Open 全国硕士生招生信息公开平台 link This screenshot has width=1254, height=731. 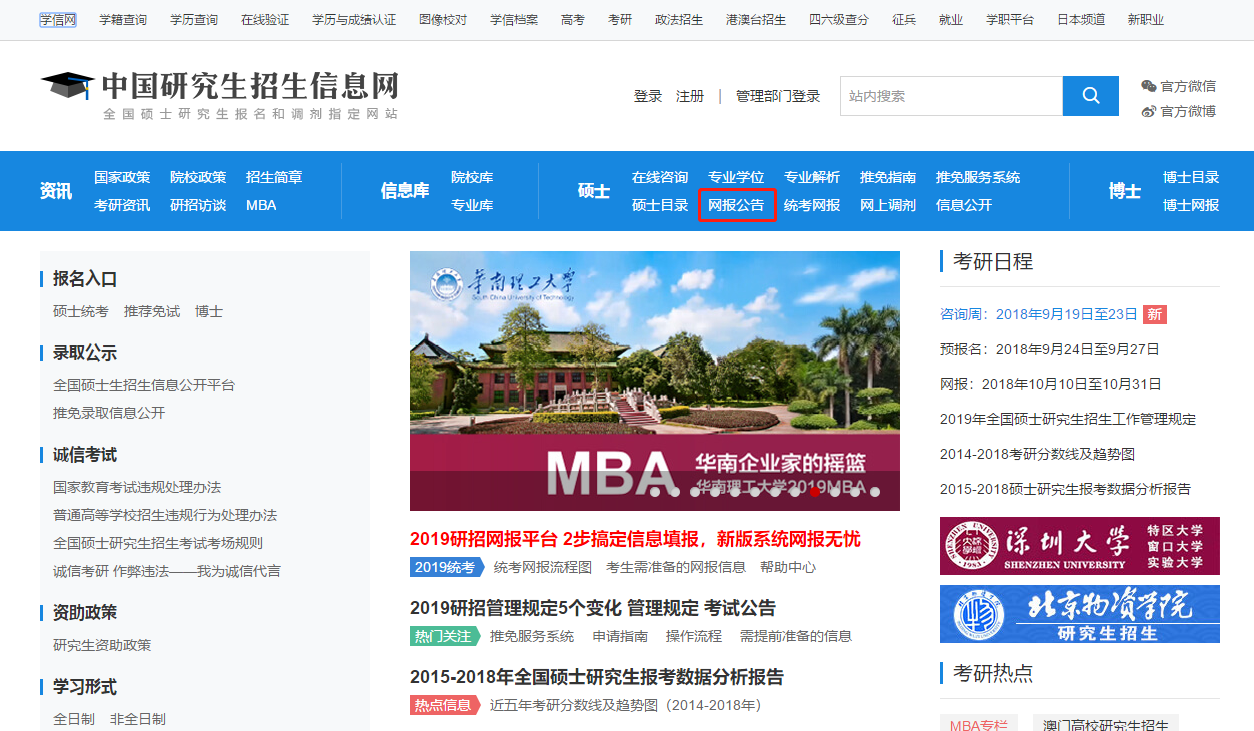coord(144,385)
